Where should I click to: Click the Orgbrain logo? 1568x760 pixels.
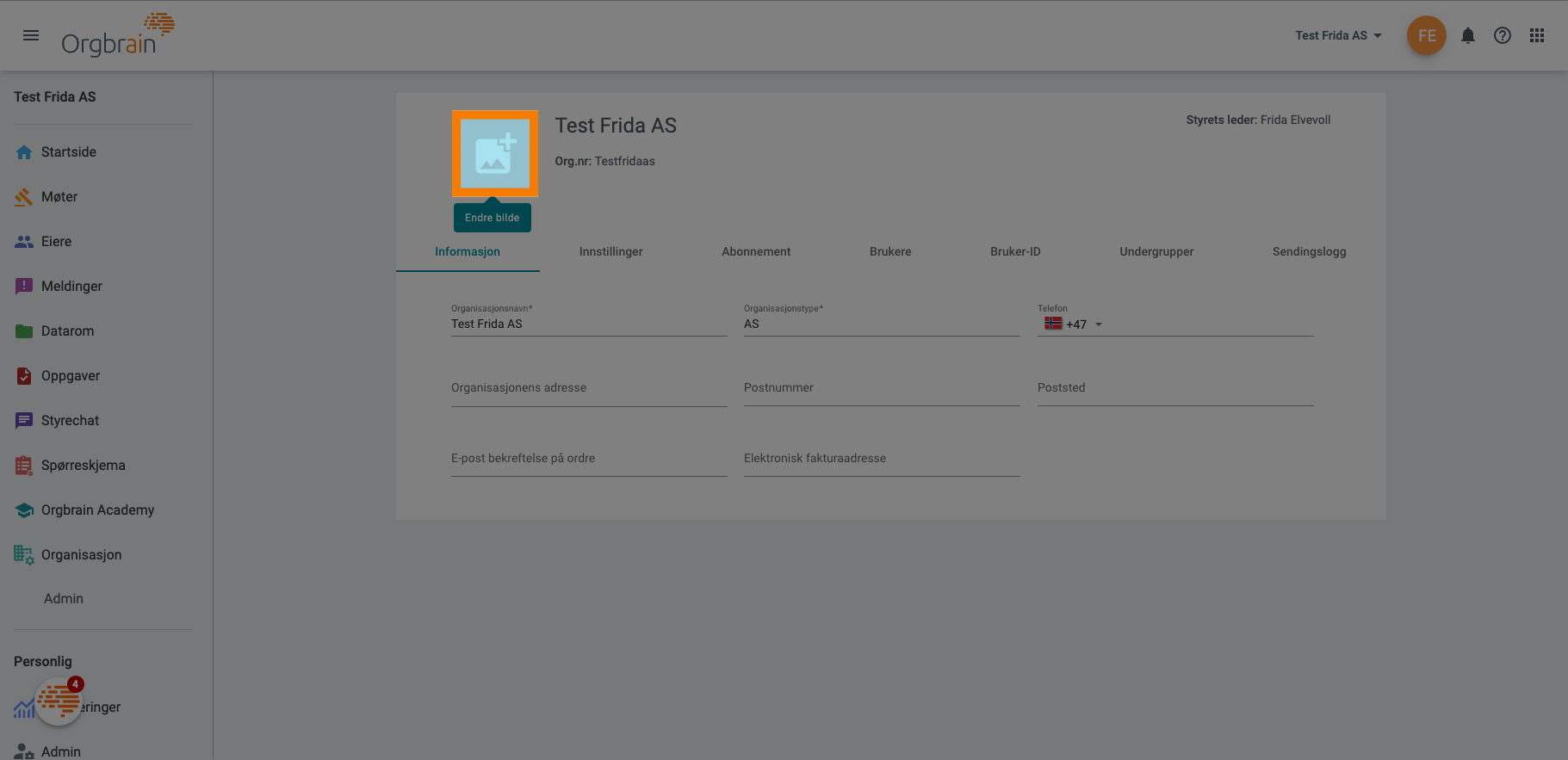click(118, 35)
